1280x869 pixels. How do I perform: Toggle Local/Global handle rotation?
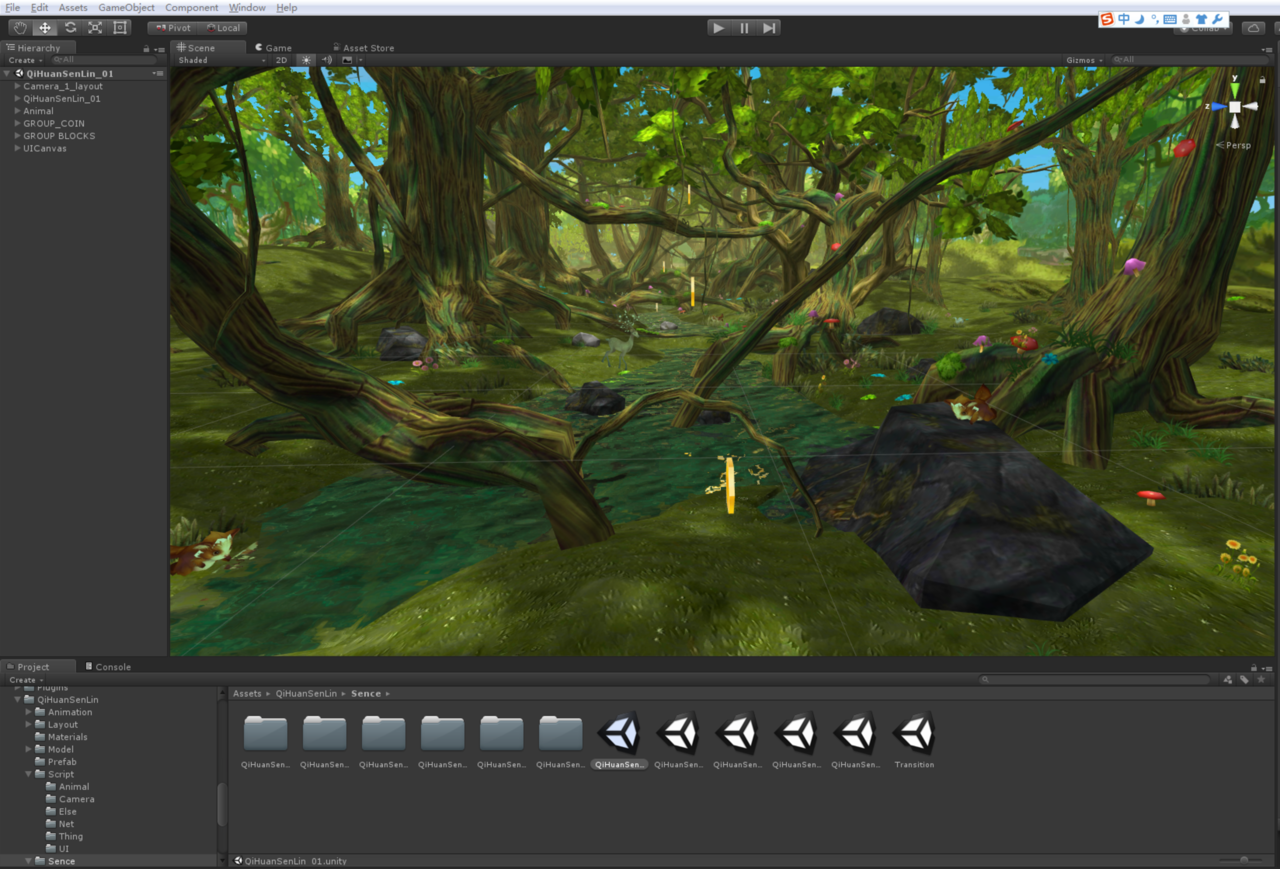[222, 28]
